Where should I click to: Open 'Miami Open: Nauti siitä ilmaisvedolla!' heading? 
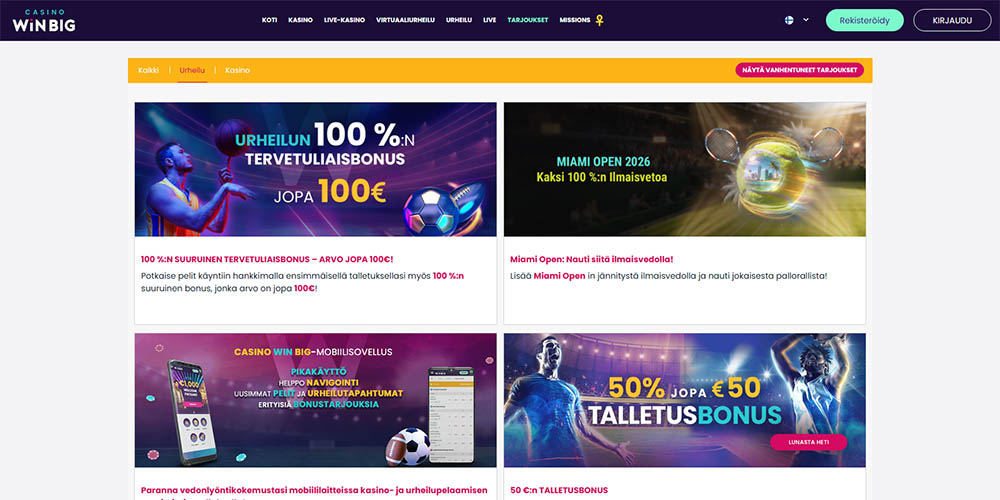(x=592, y=260)
